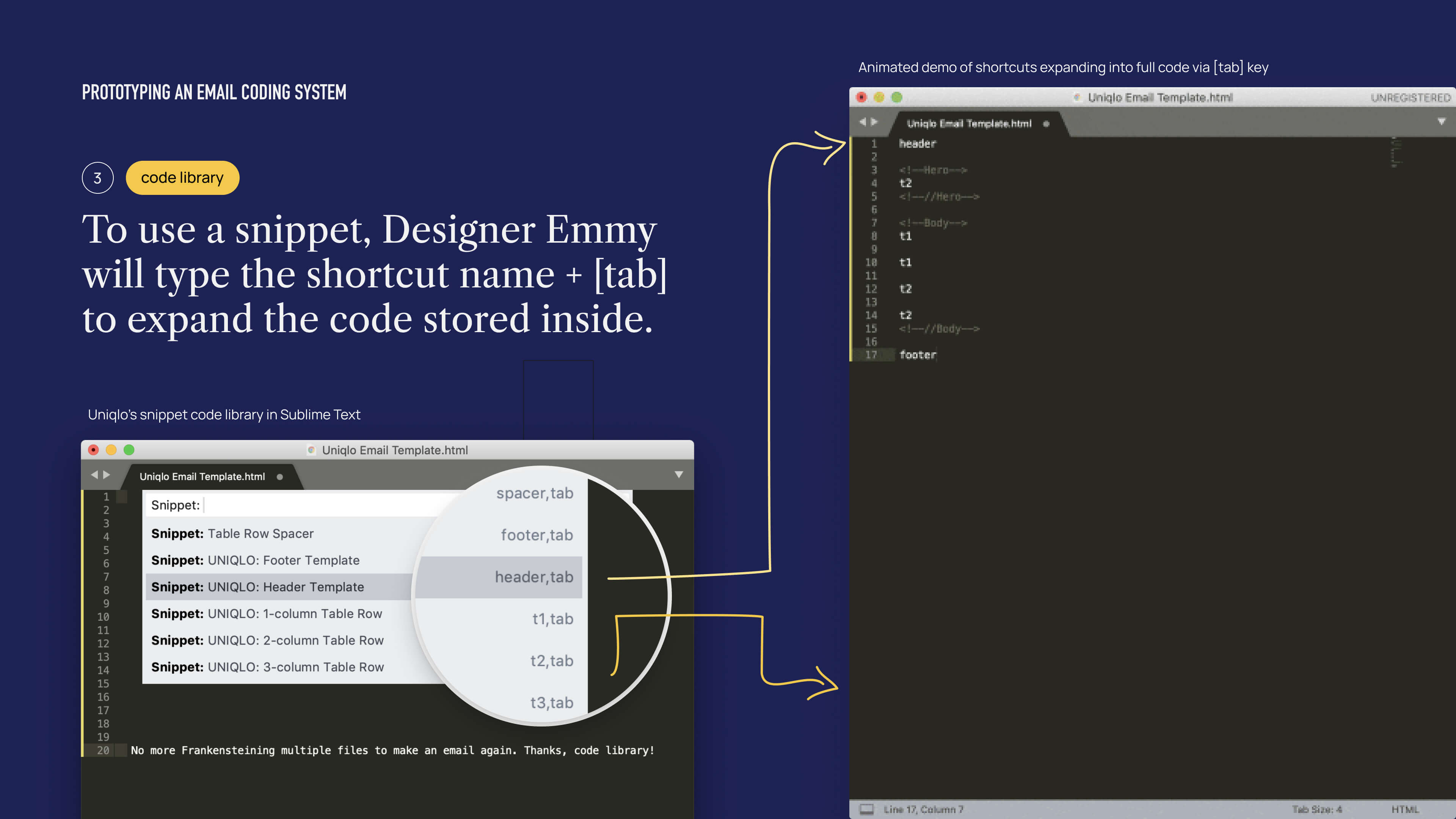Click UNREGISTERED label in right title bar
This screenshot has width=1456, height=819.
click(1410, 98)
